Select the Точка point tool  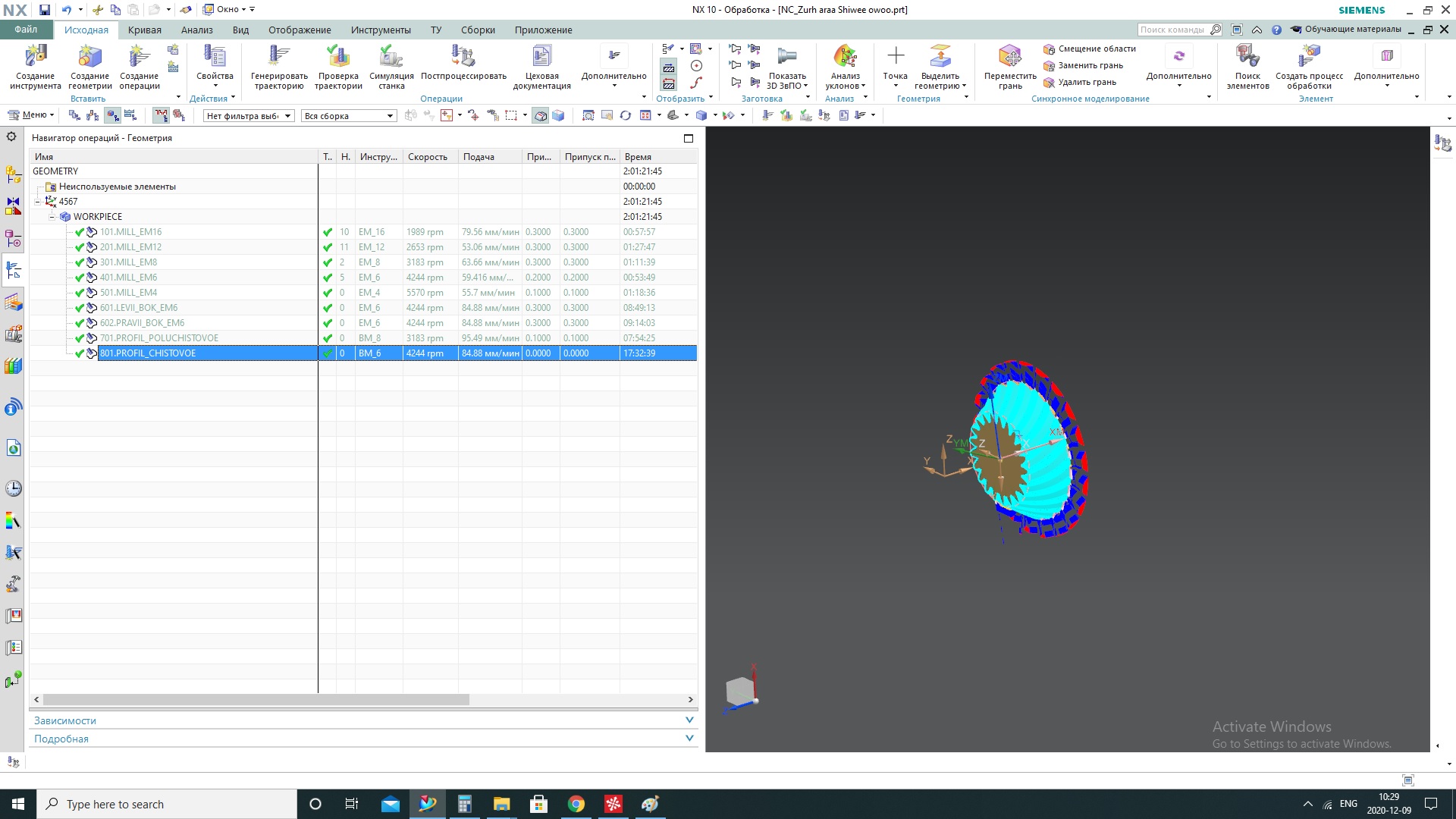(896, 62)
